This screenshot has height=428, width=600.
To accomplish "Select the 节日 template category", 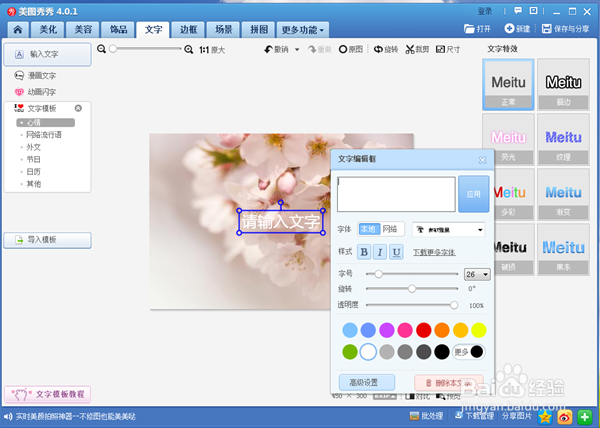I will 33,159.
